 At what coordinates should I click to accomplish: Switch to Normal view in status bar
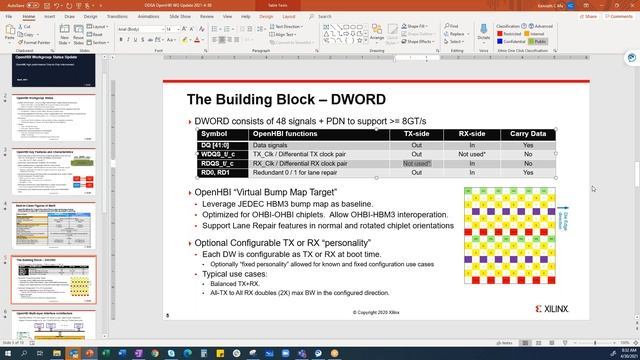[x=525, y=343]
